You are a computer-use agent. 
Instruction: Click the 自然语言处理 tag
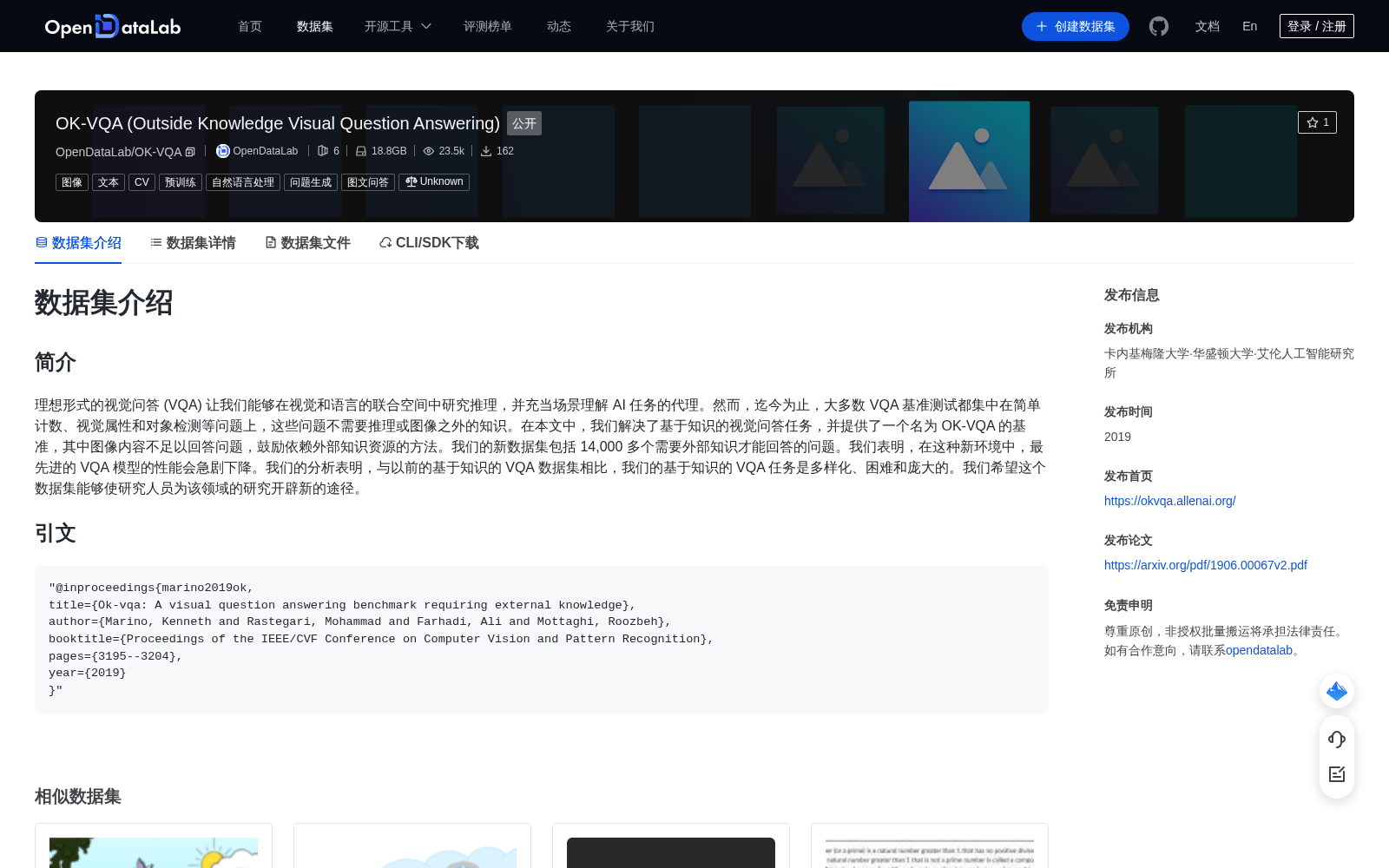click(243, 182)
